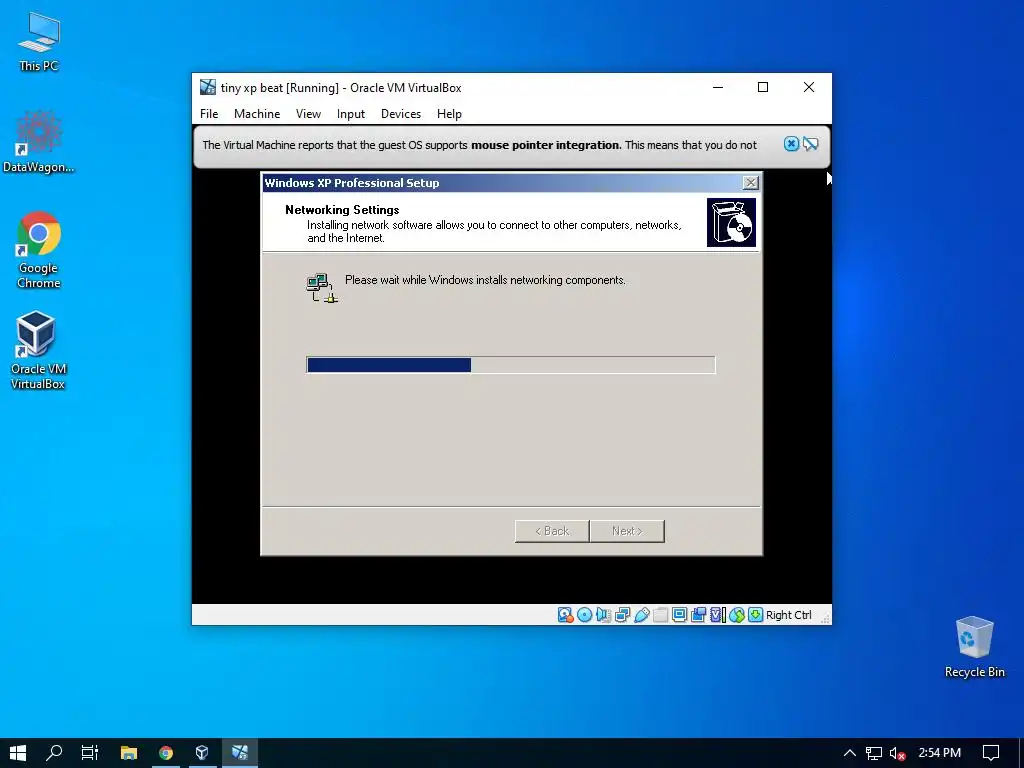Maximize the VirtualBox VM window

pos(763,87)
